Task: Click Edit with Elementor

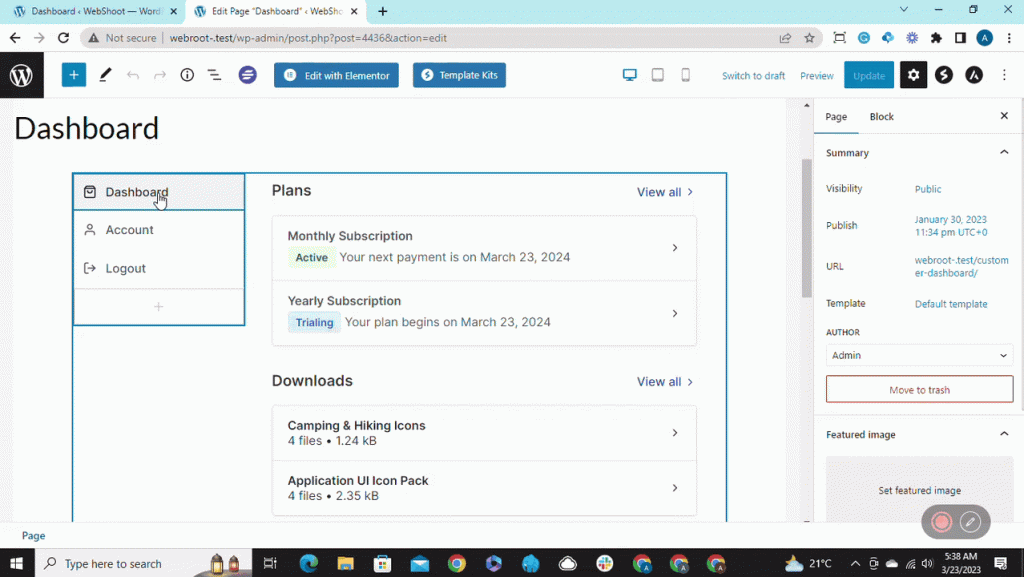Action: 336,74
